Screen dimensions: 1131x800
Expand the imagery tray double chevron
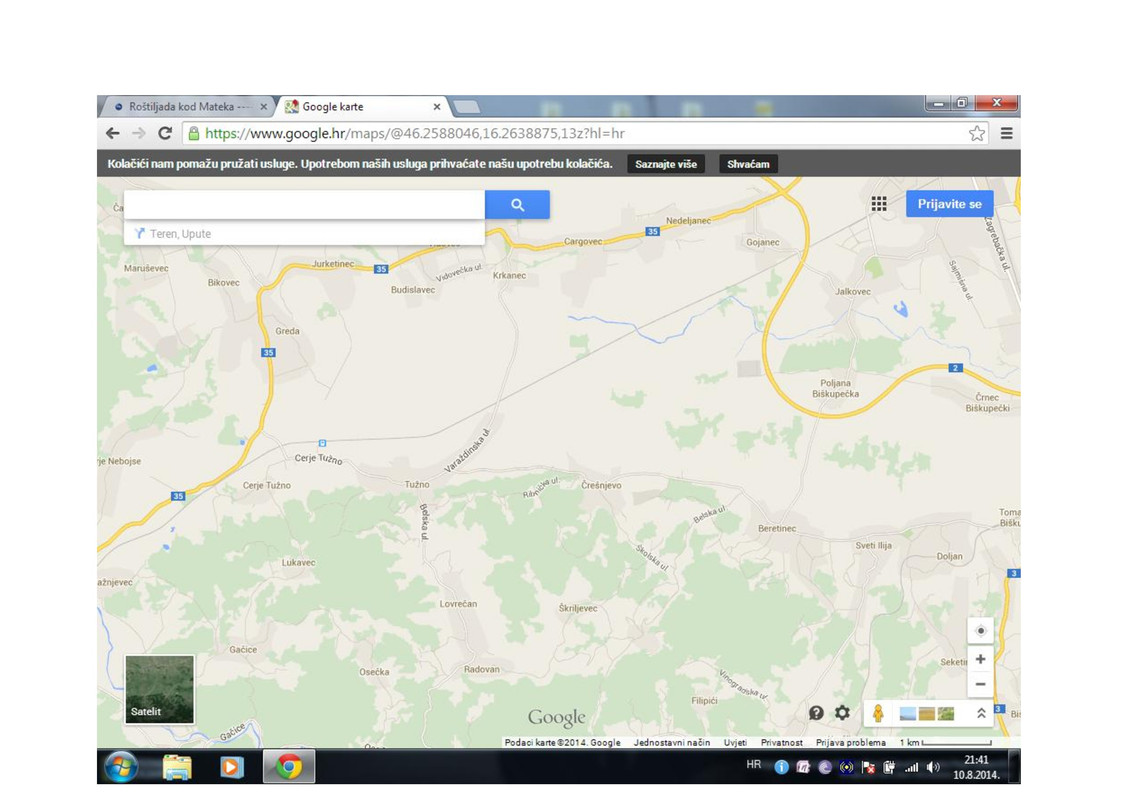(981, 713)
